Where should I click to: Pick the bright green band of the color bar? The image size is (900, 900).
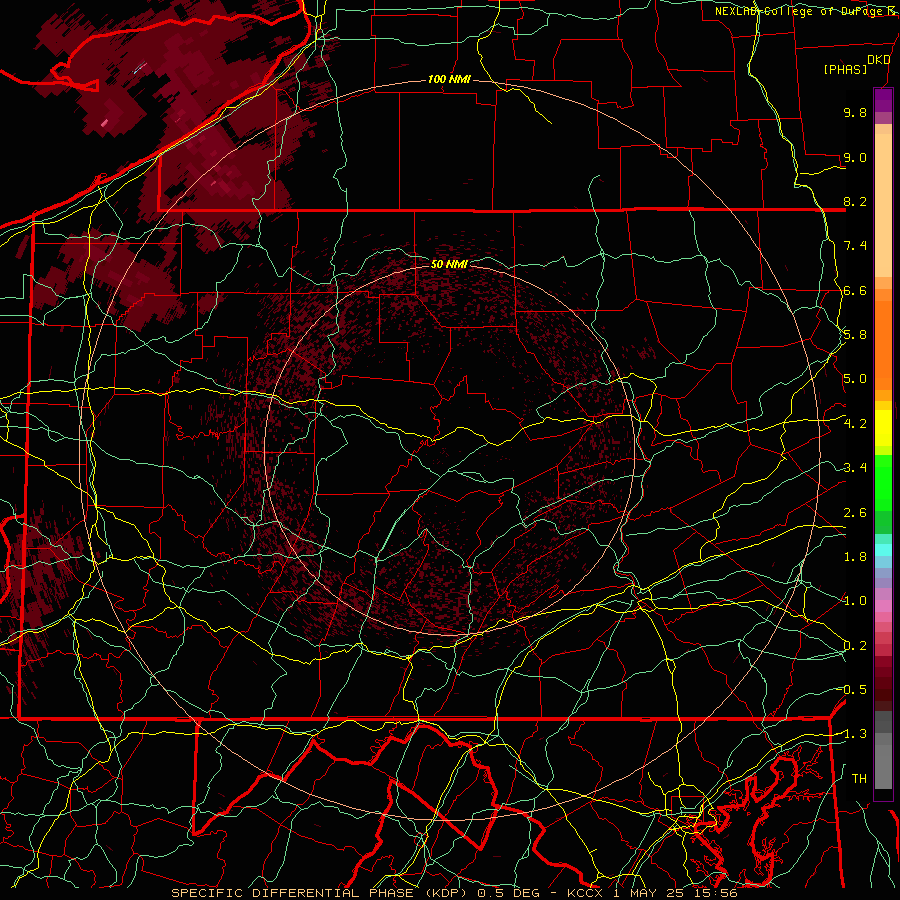pos(883,481)
